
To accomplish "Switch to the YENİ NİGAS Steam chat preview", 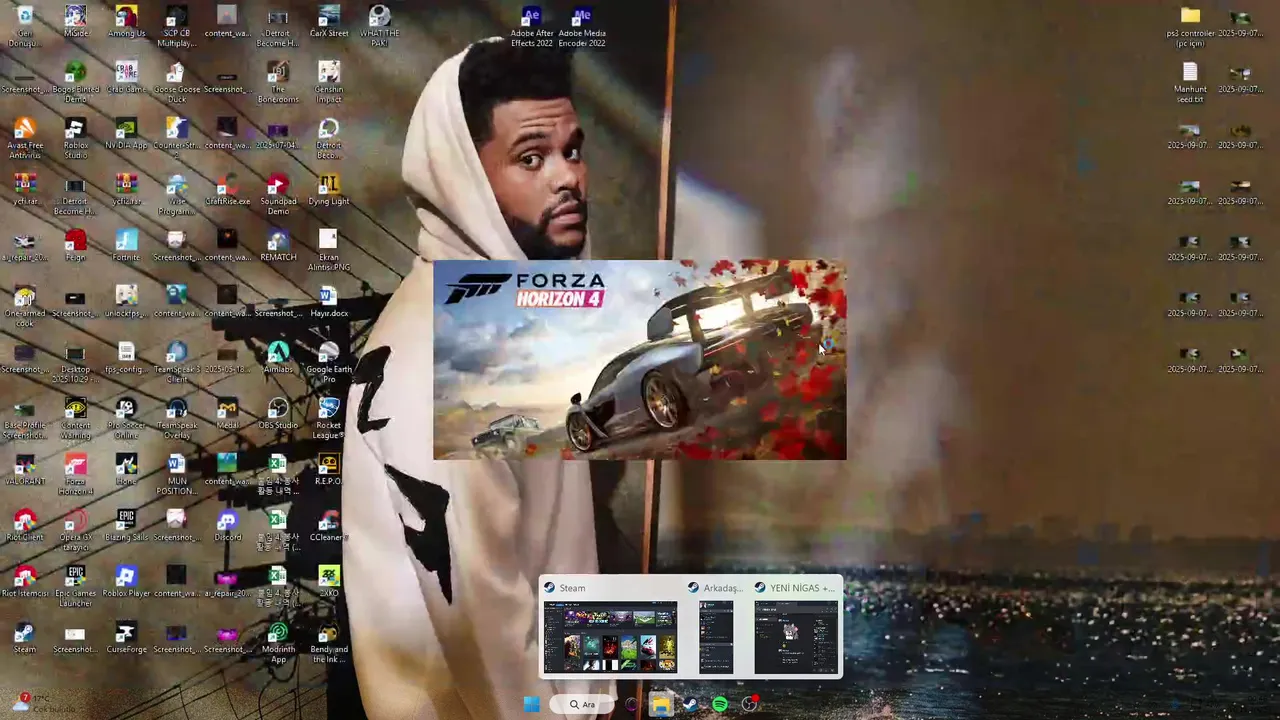I will coord(796,637).
